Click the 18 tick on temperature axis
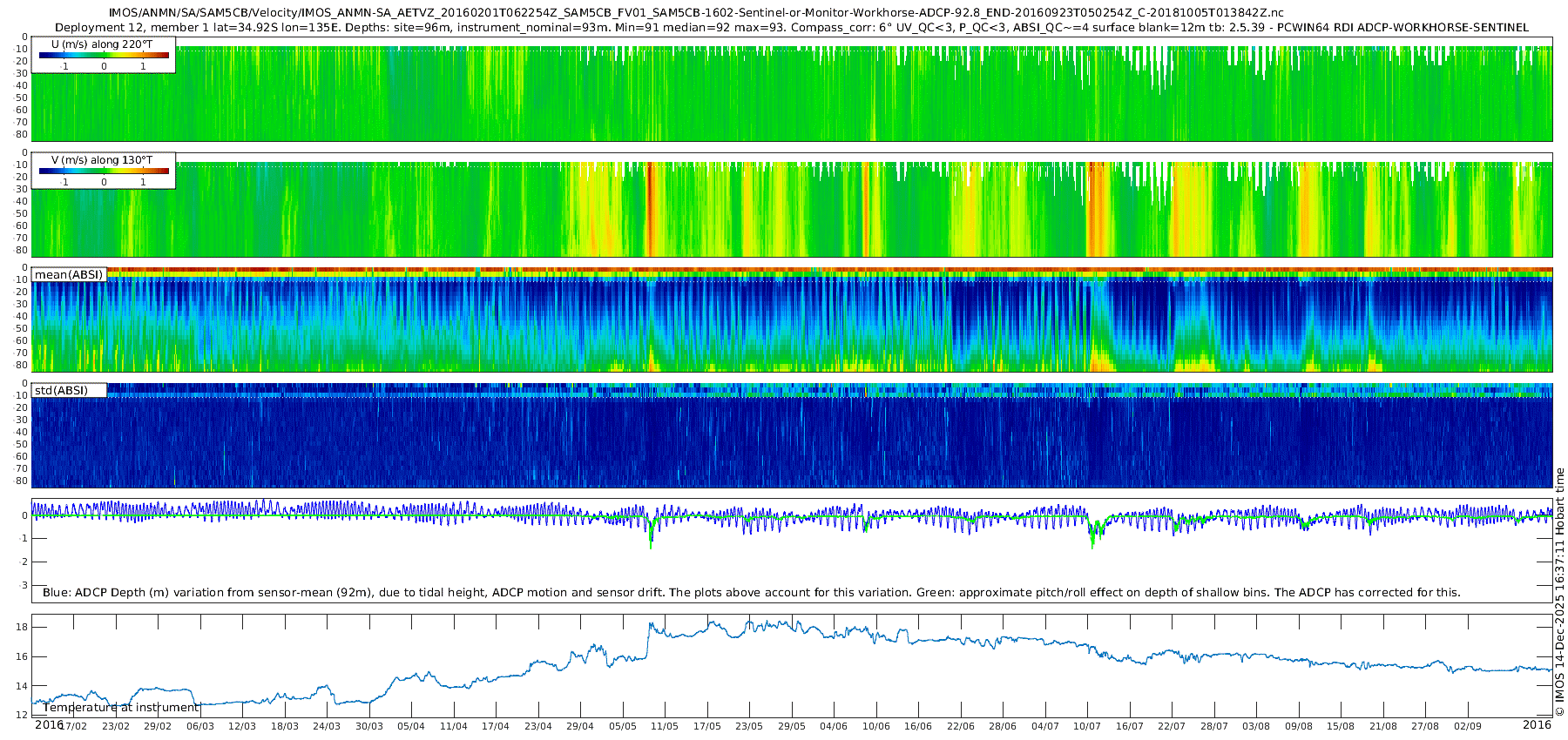The width and height of the screenshot is (1568, 740). [23, 628]
